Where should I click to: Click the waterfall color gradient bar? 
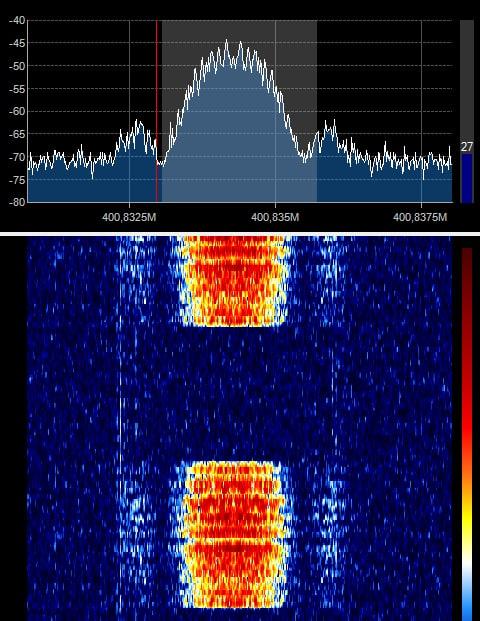pyautogui.click(x=467, y=434)
